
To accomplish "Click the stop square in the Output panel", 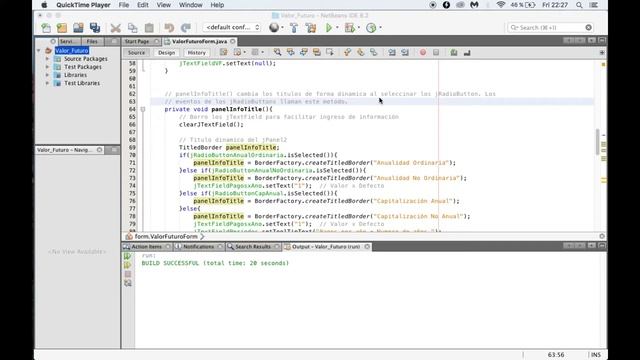I will click(x=128, y=274).
